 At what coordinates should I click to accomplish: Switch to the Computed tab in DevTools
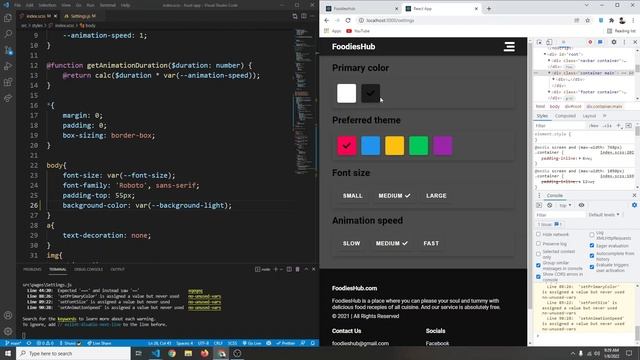click(565, 116)
